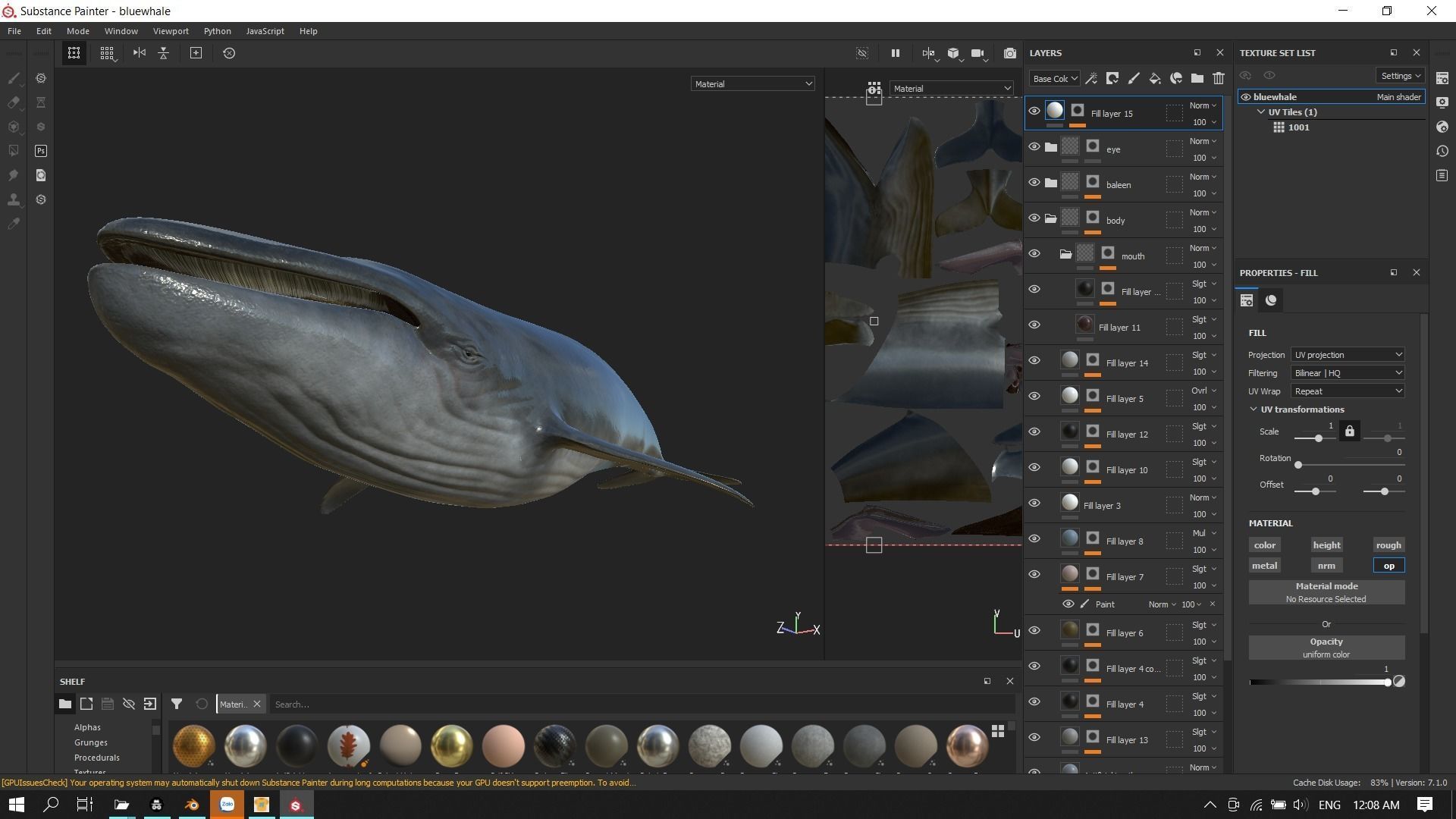The image size is (1456, 819).
Task: Select the Projection tool in left toolbar
Action: pyautogui.click(x=14, y=127)
